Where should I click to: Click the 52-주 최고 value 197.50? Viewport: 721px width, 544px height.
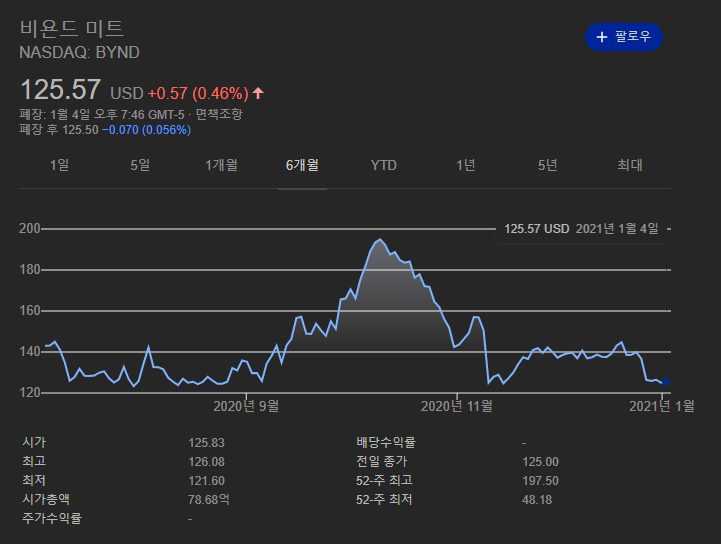[x=540, y=481]
